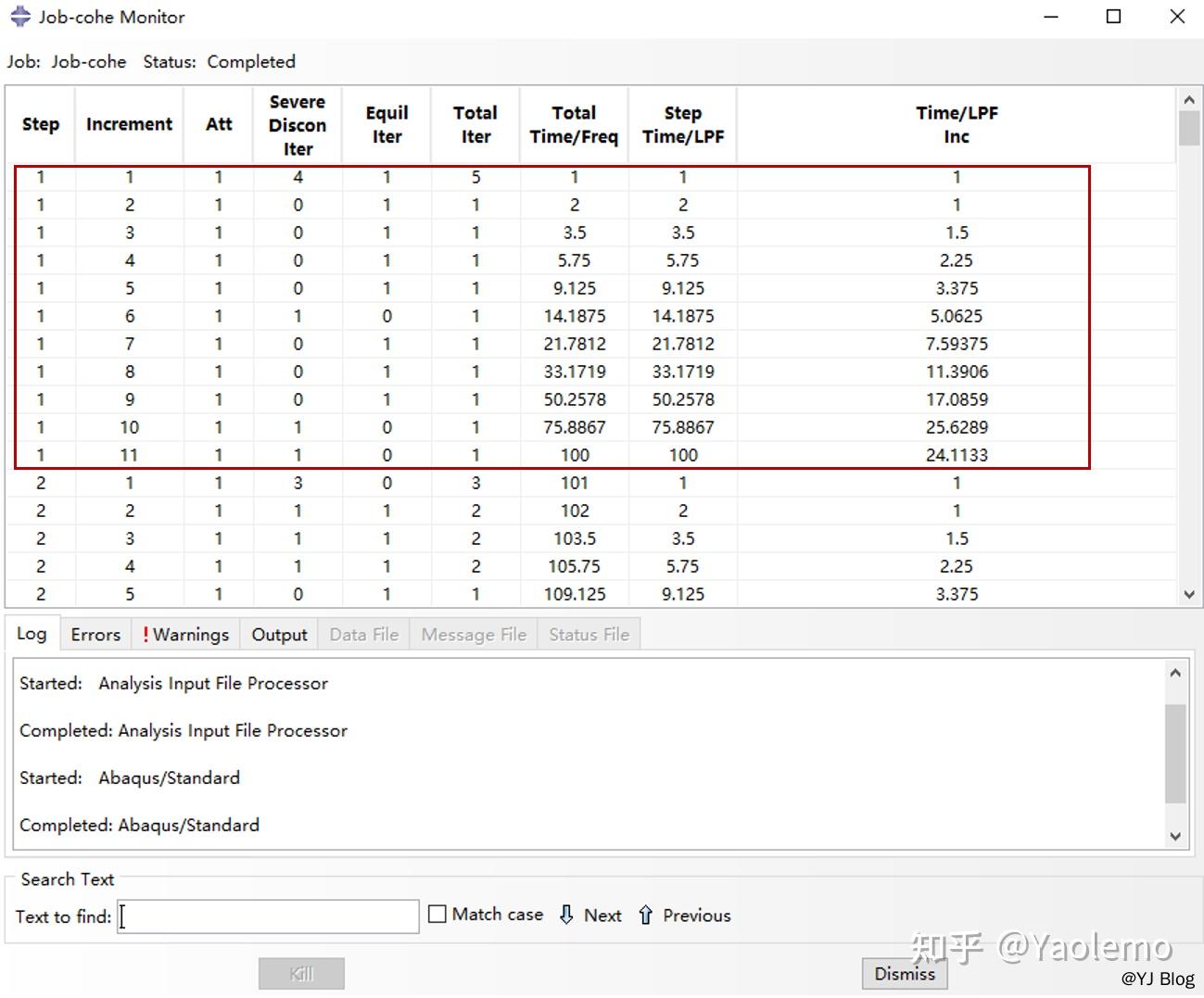1204x998 pixels.
Task: Click the table scrollbar up arrow
Action: point(1189,98)
